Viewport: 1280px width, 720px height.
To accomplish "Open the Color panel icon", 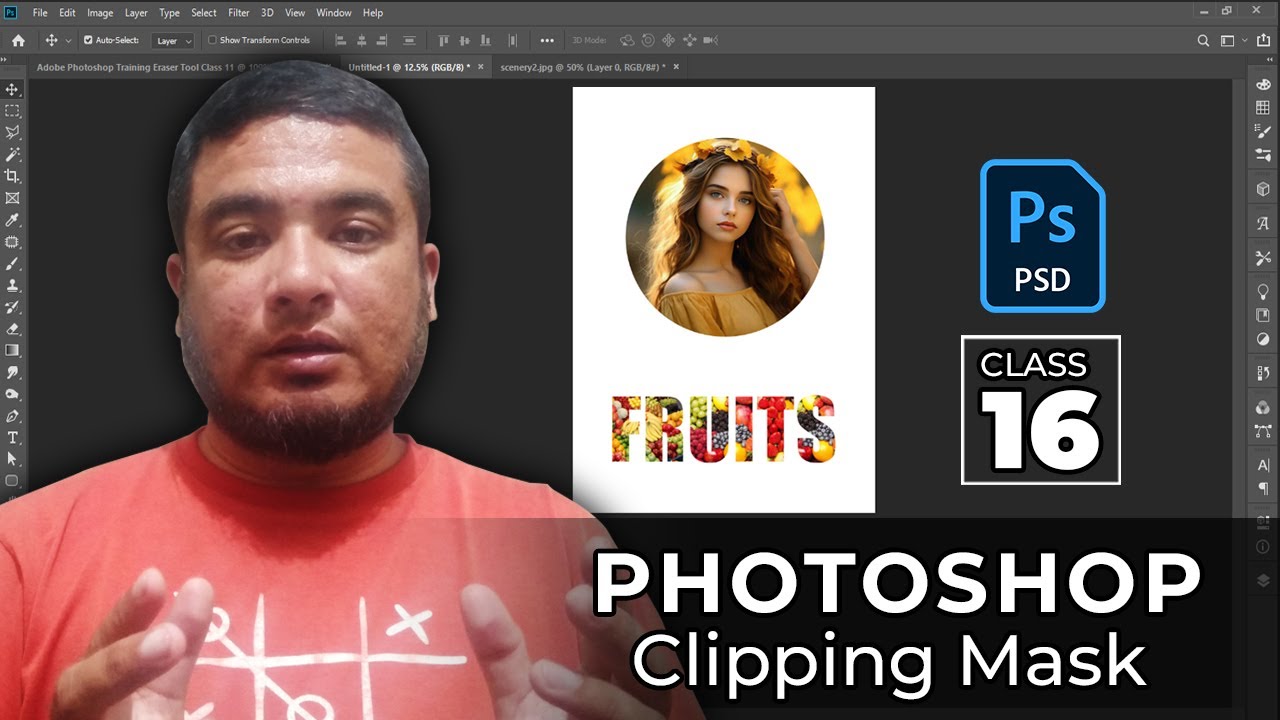I will point(1263,86).
